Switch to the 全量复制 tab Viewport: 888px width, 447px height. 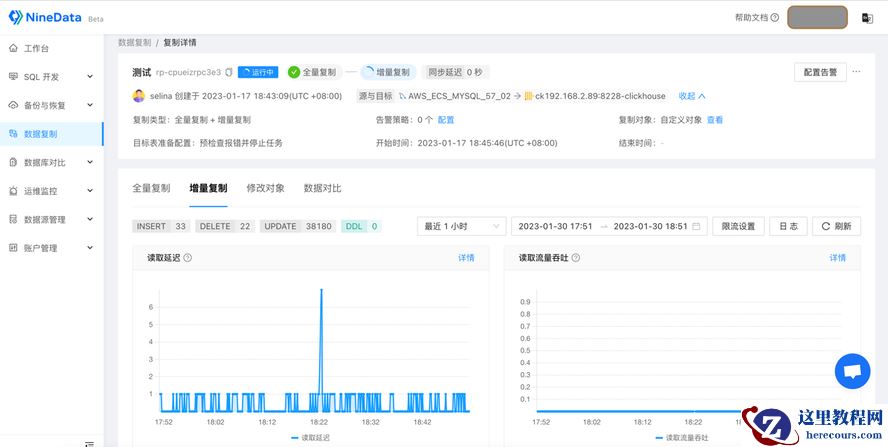click(151, 188)
